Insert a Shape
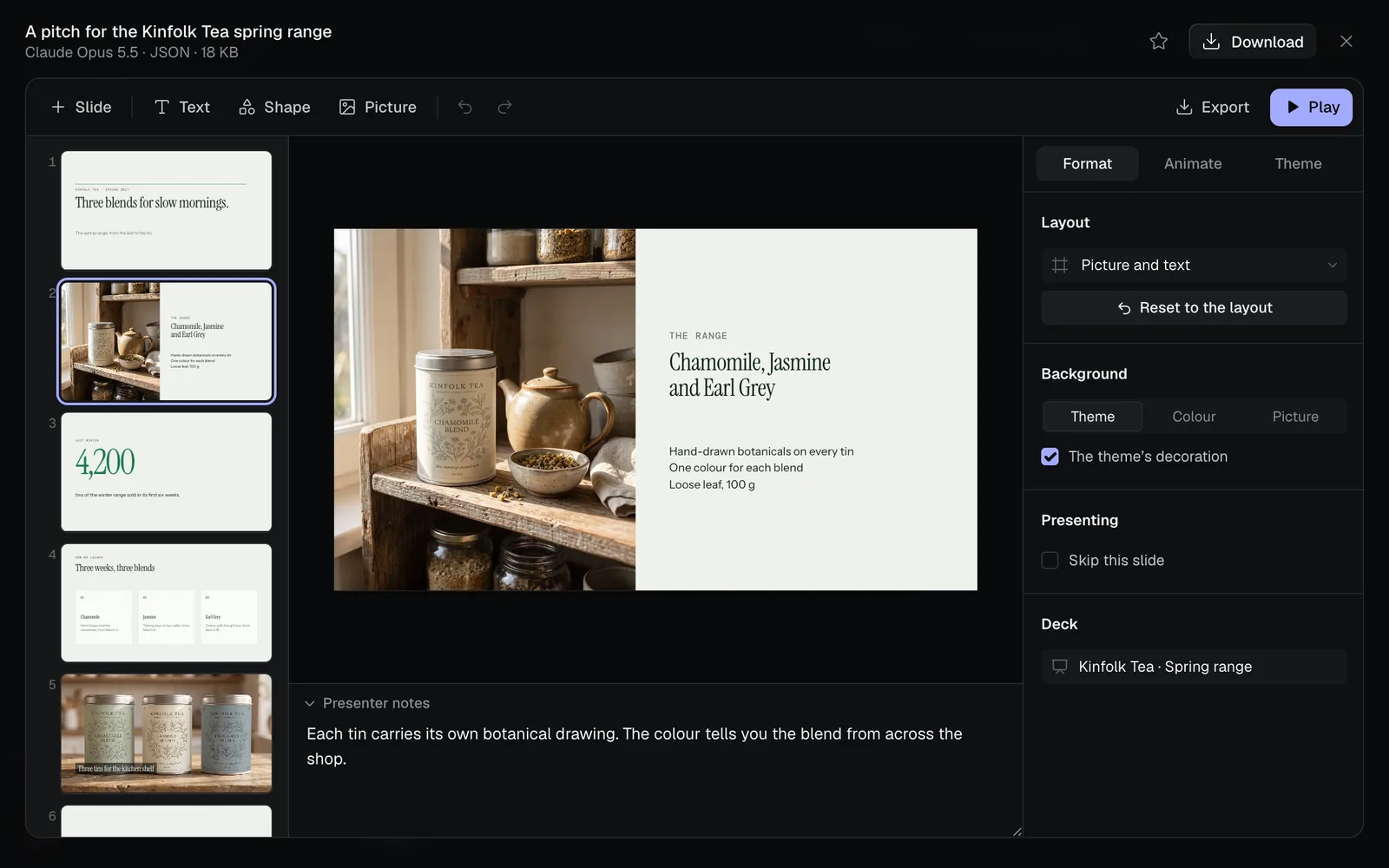Image resolution: width=1389 pixels, height=868 pixels. coord(274,107)
